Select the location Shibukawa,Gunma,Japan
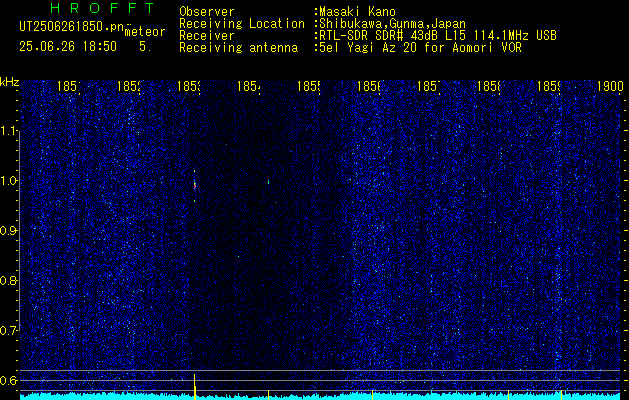Screen dimensions: 629x400 click(x=392, y=24)
